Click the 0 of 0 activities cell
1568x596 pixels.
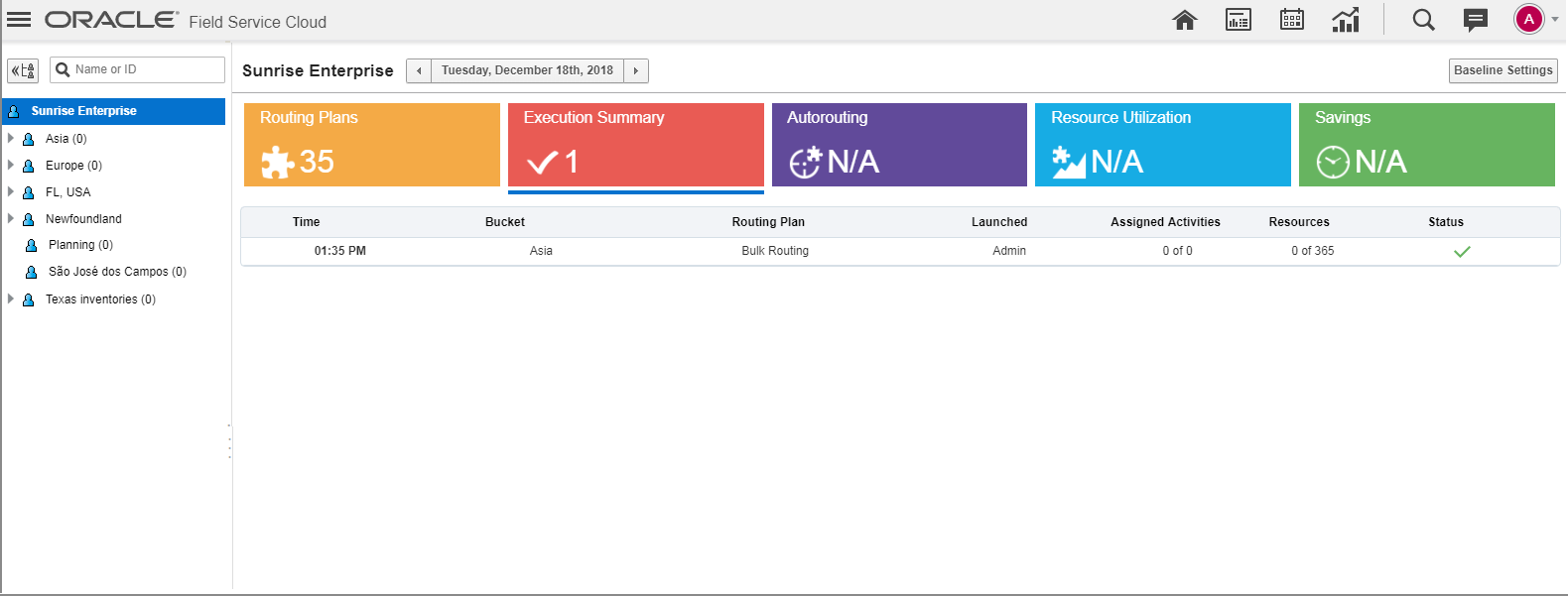(1178, 251)
